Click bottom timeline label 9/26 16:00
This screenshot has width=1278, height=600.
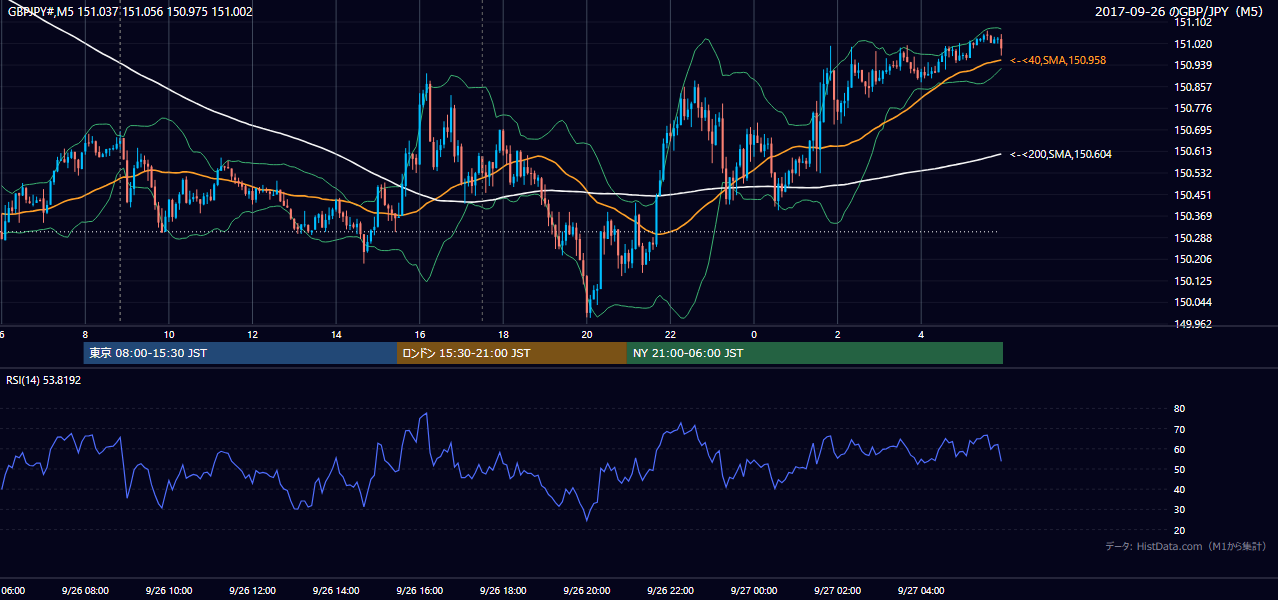point(418,591)
